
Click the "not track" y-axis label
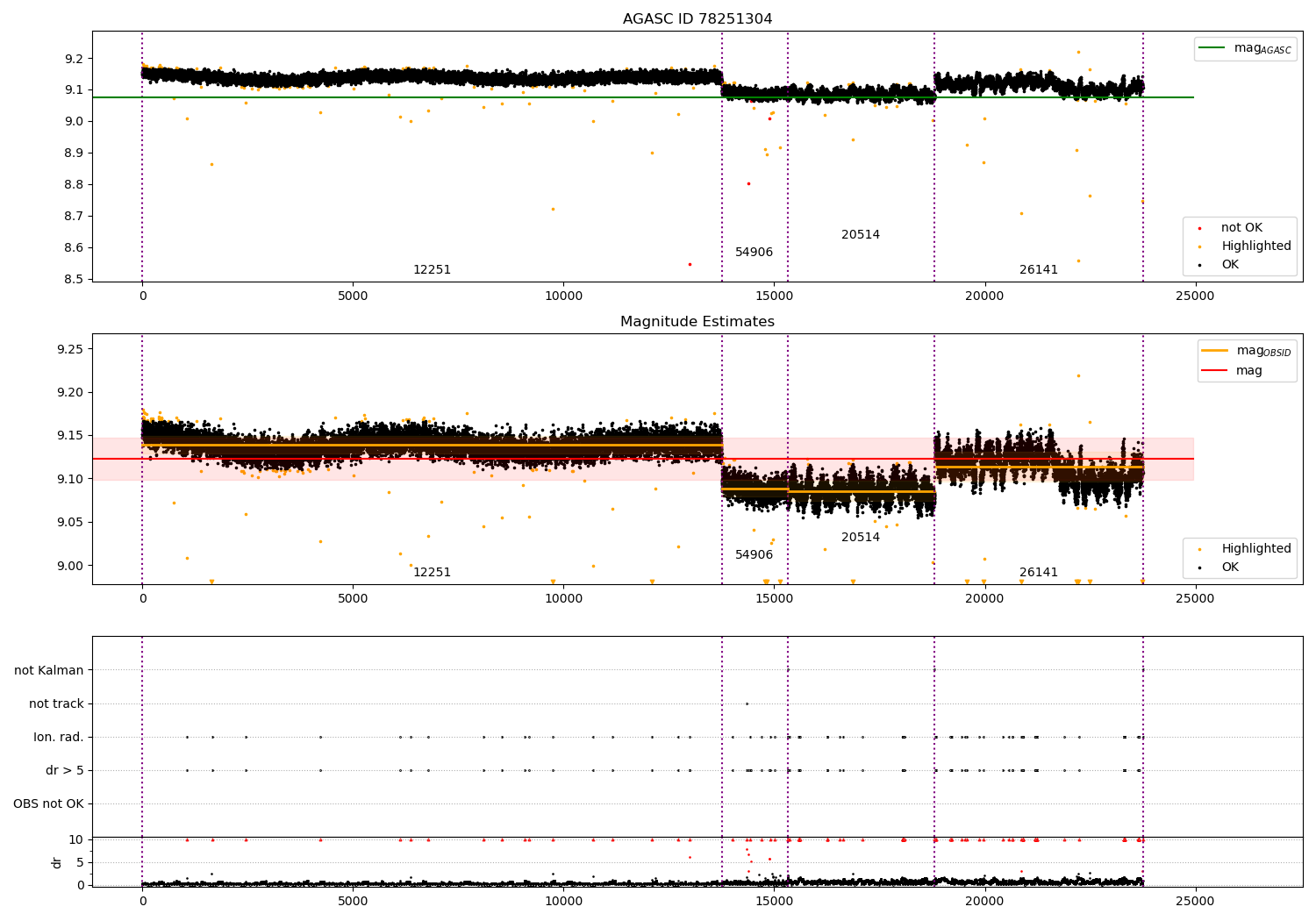(56, 704)
